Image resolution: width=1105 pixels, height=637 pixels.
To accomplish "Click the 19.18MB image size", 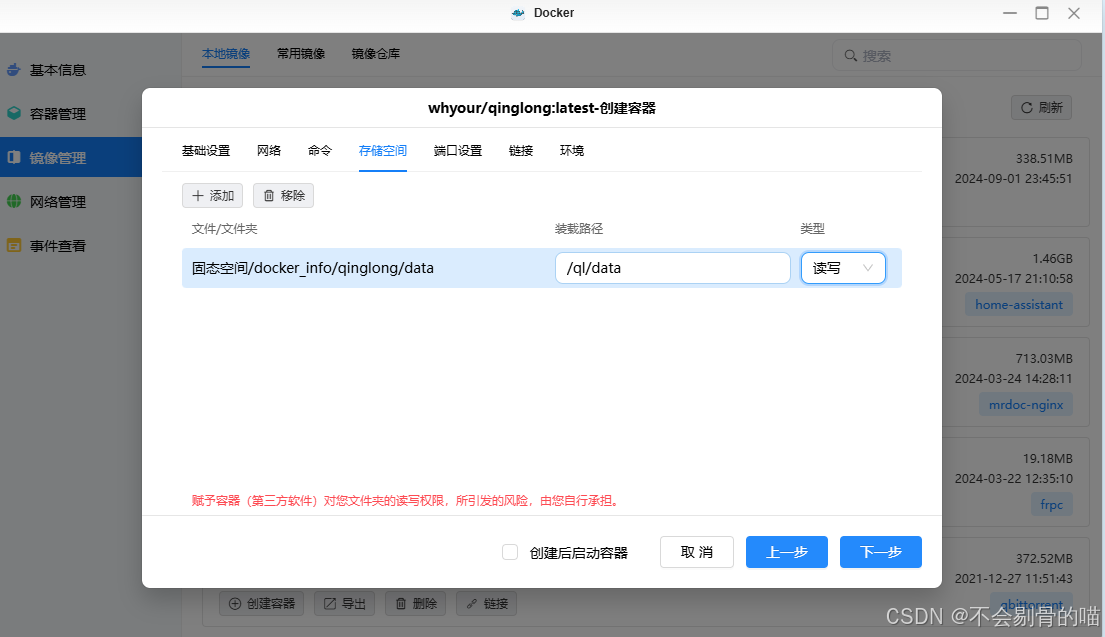I will (x=1048, y=459).
